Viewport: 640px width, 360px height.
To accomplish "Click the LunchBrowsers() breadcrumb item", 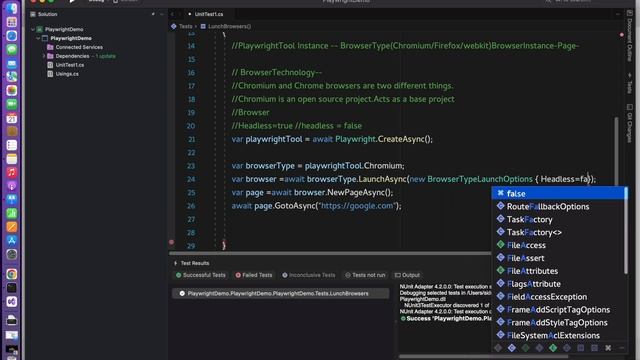I will click(229, 27).
